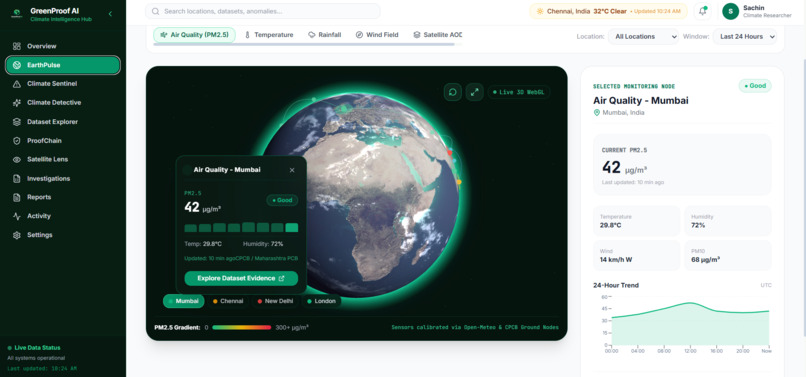The height and width of the screenshot is (377, 806).
Task: Click the Overview grid icon
Action: tap(17, 46)
